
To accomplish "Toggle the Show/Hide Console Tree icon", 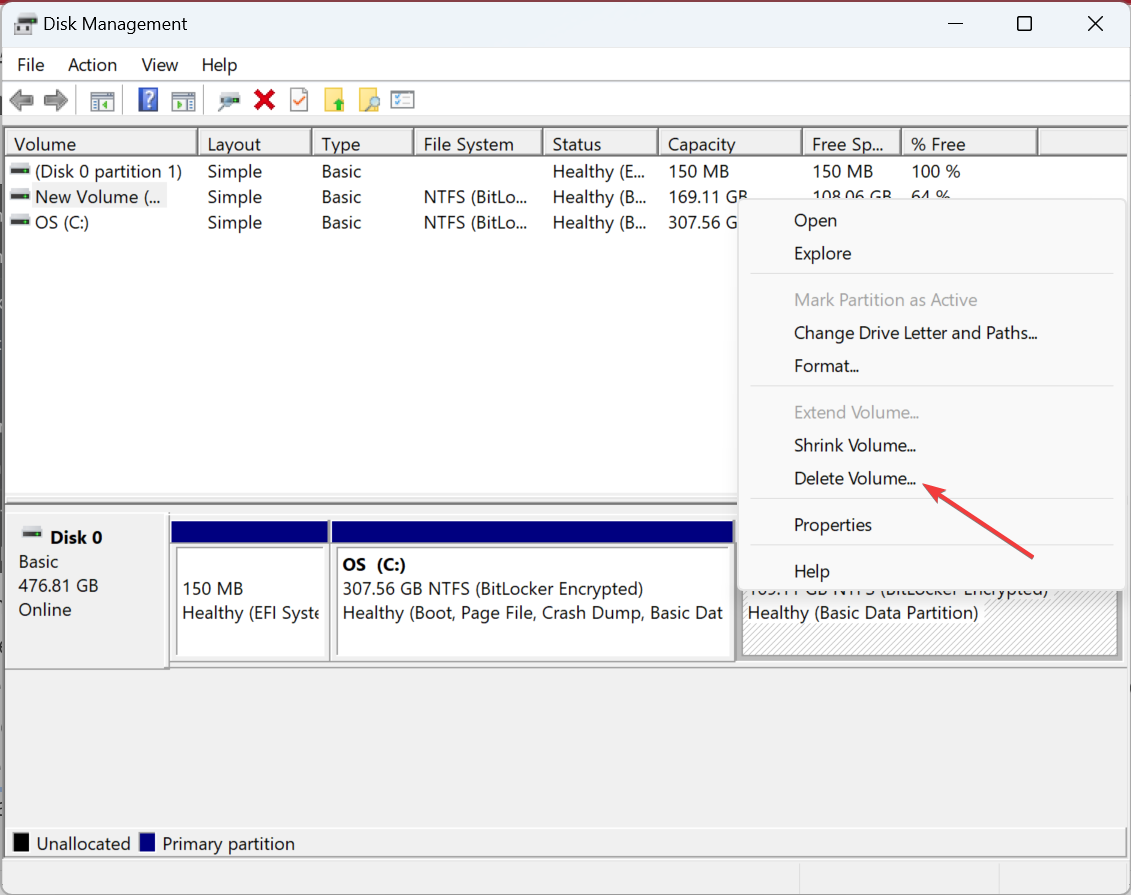I will [x=102, y=101].
